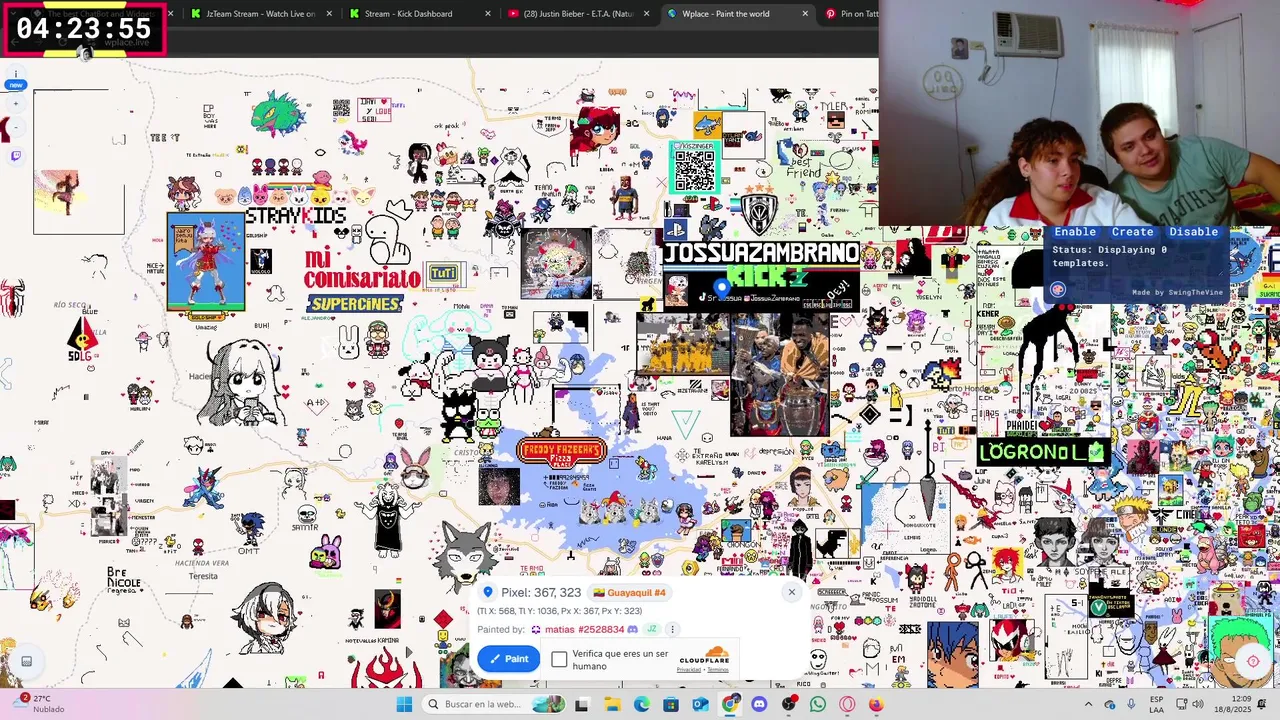1280x720 pixels.
Task: Click the microphone tray icon
Action: pyautogui.click(x=1132, y=704)
